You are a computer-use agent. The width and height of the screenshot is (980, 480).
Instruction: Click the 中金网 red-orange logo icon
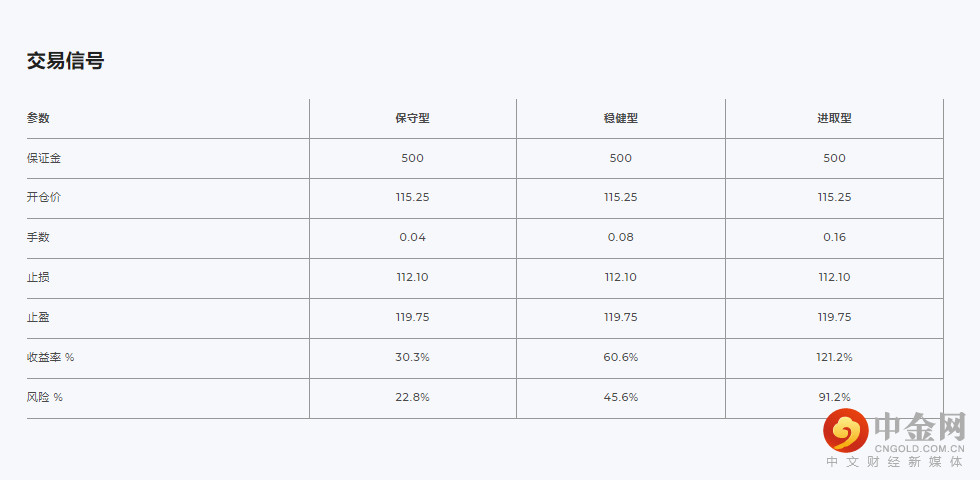pyautogui.click(x=845, y=432)
